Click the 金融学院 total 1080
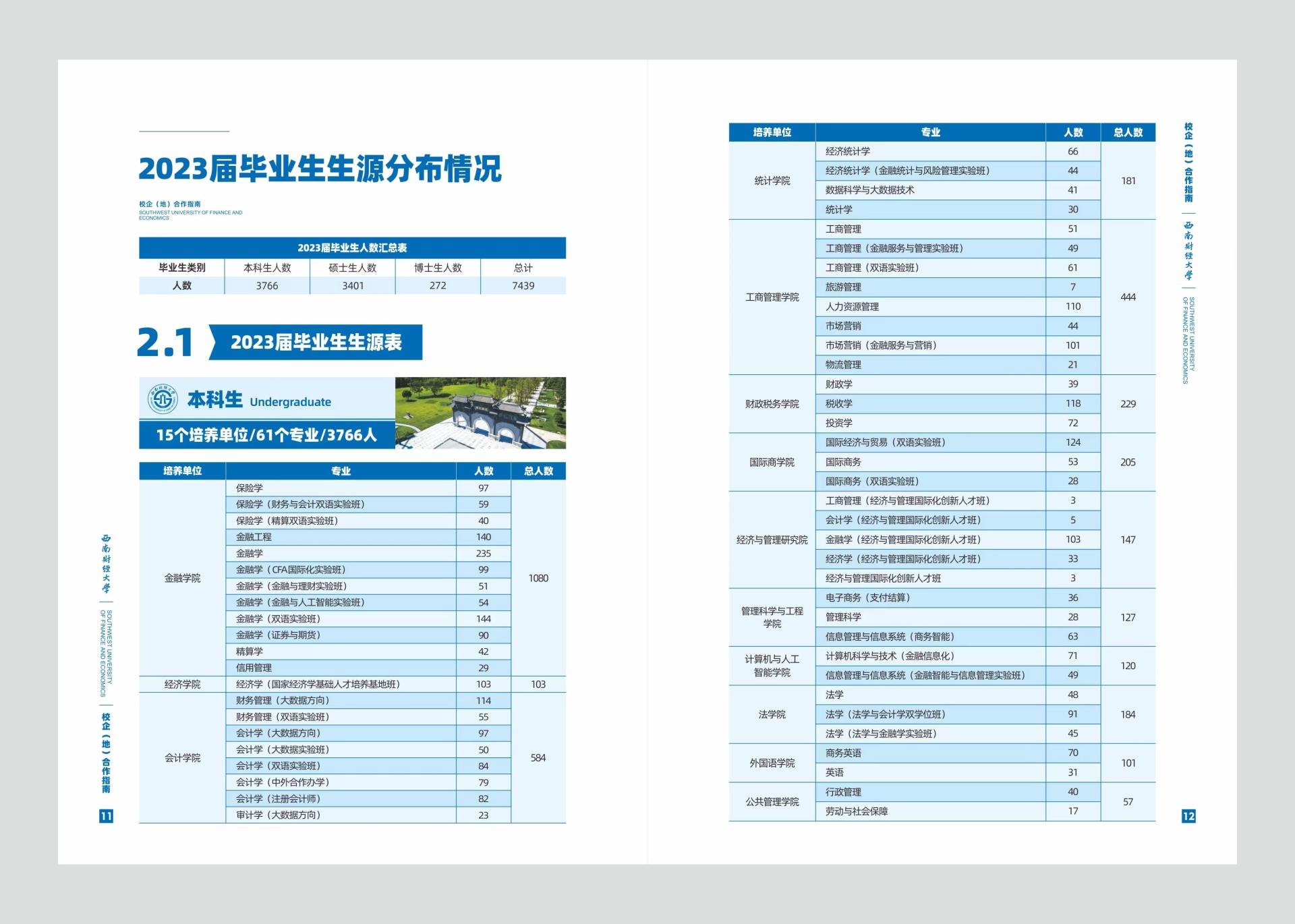 (x=538, y=578)
